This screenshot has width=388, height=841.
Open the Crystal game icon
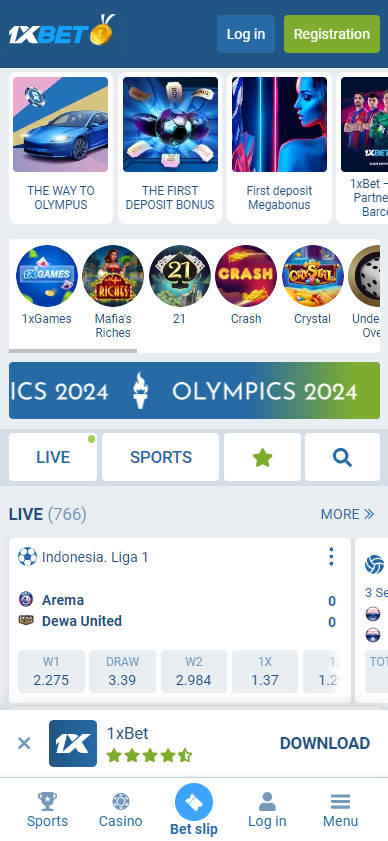(x=312, y=276)
